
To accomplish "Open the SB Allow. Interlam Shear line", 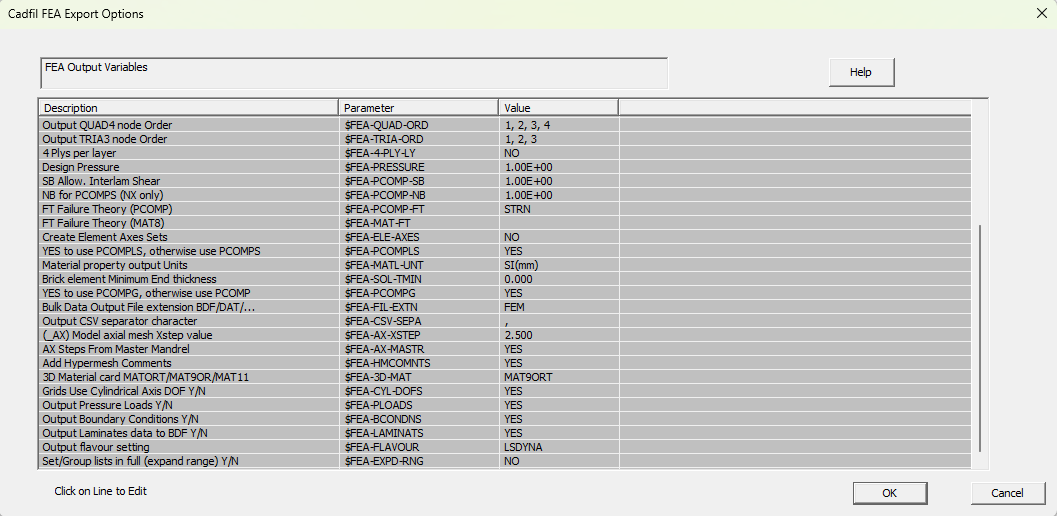I will [x=505, y=181].
